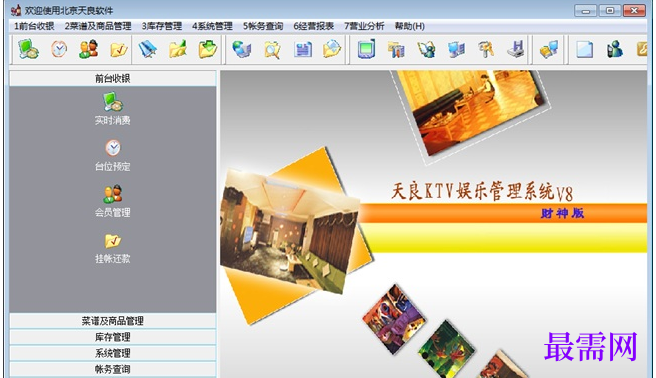This screenshot has height=378, width=656.
Task: Click the folder-with-green-down-arrow toolbar icon
Action: click(208, 49)
